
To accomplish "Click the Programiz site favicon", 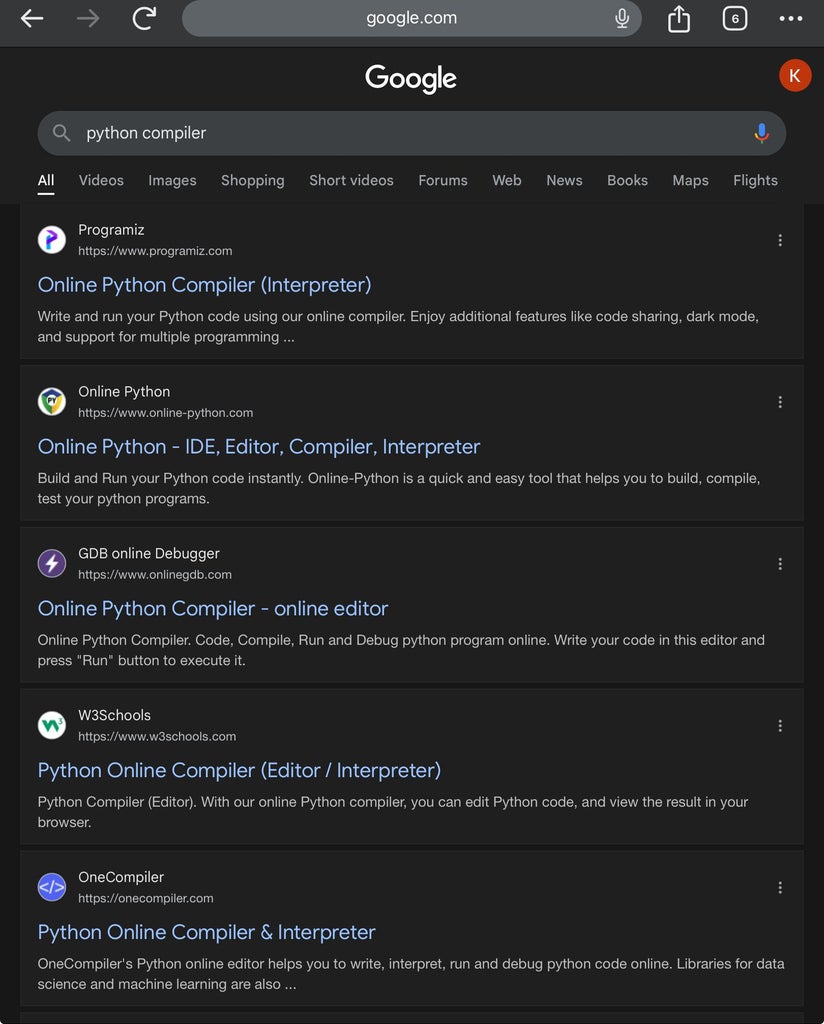I will (52, 240).
